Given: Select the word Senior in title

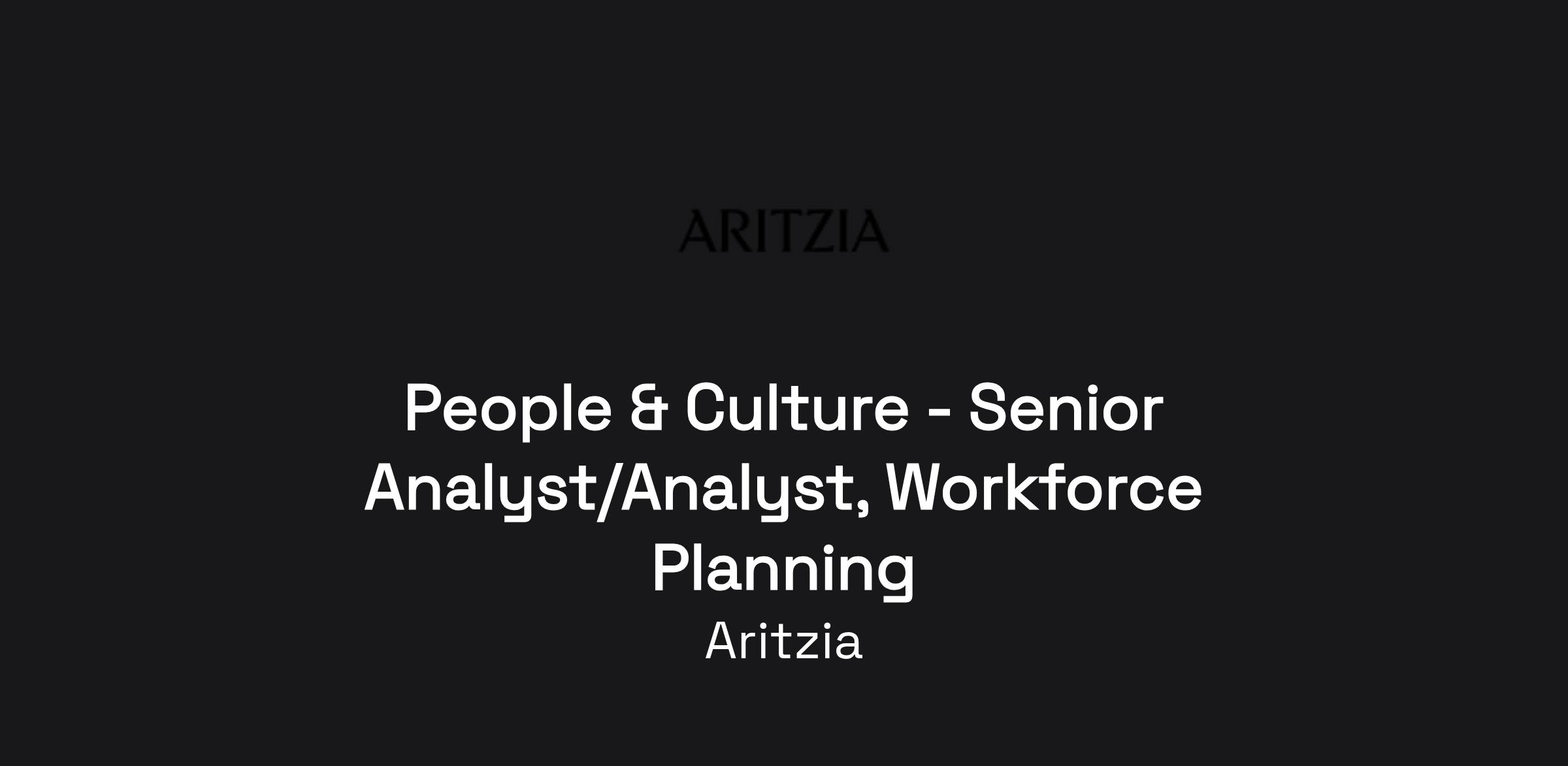Looking at the screenshot, I should coord(1066,407).
